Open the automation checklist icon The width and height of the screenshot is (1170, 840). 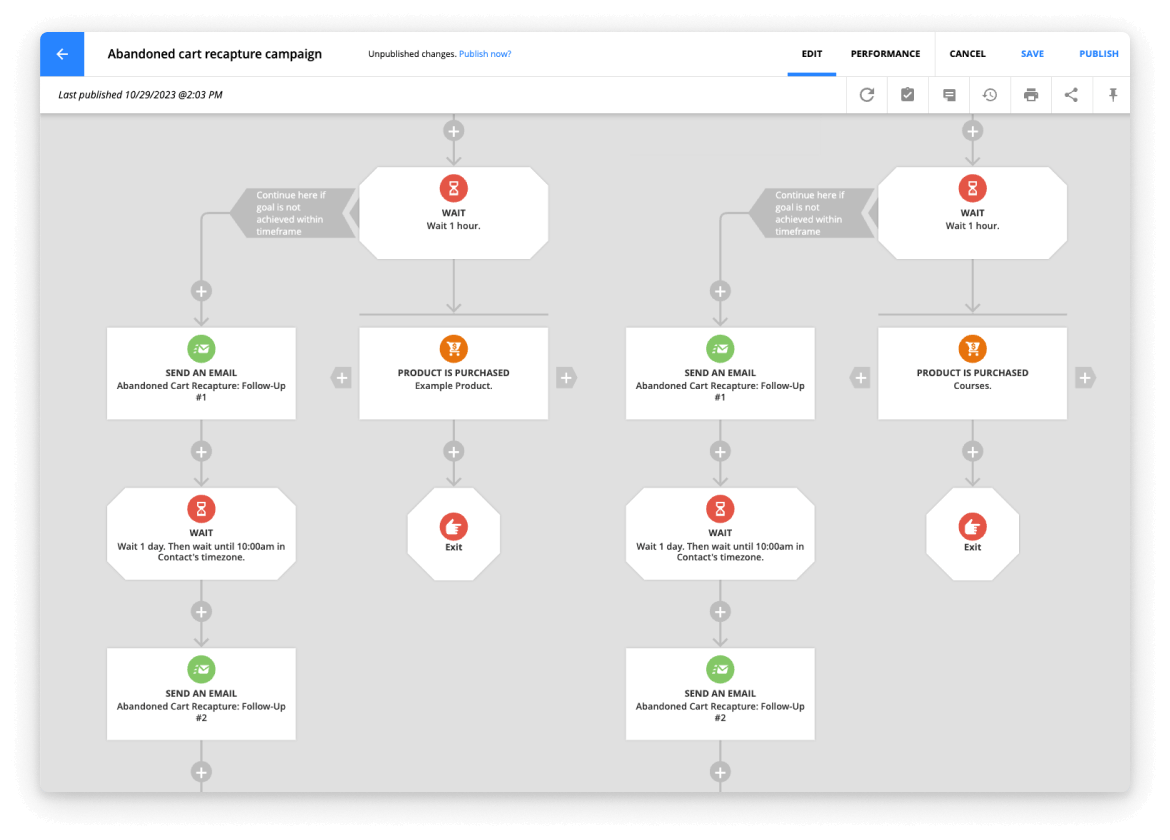click(x=907, y=95)
